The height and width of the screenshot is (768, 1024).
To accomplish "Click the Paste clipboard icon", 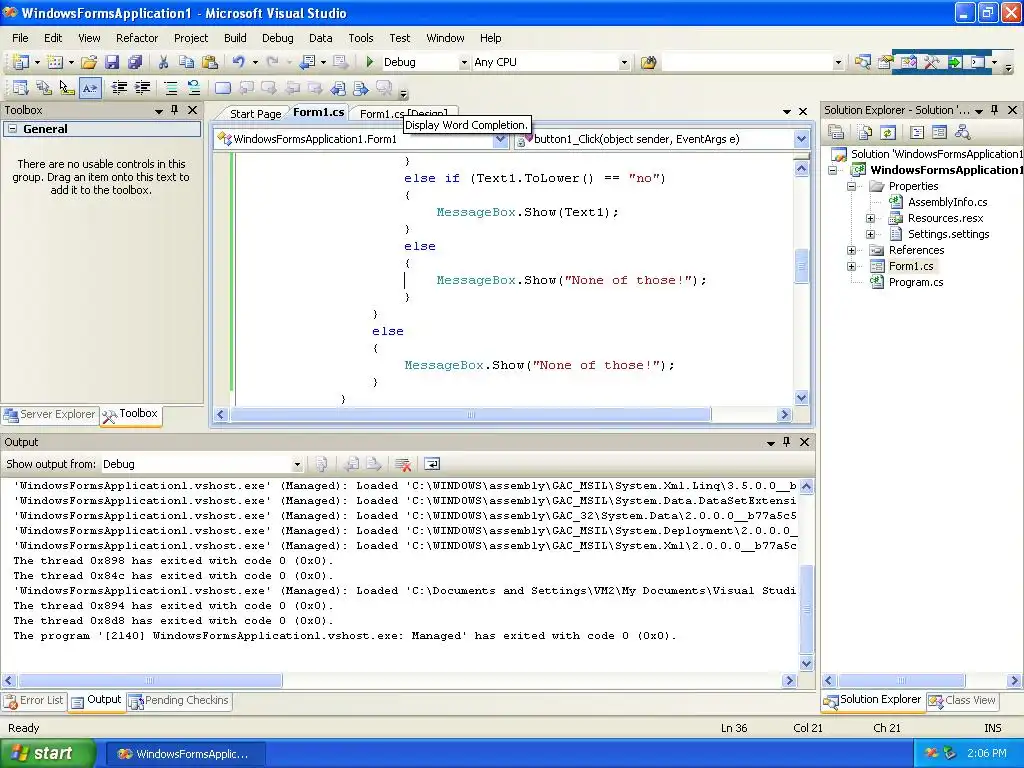I will (210, 62).
